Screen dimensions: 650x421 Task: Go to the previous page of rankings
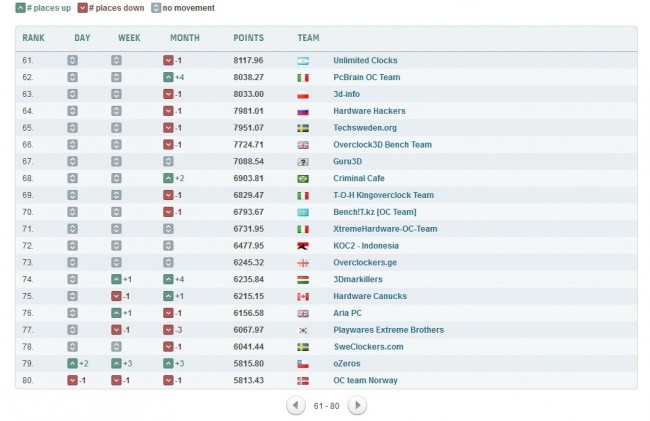tap(296, 405)
